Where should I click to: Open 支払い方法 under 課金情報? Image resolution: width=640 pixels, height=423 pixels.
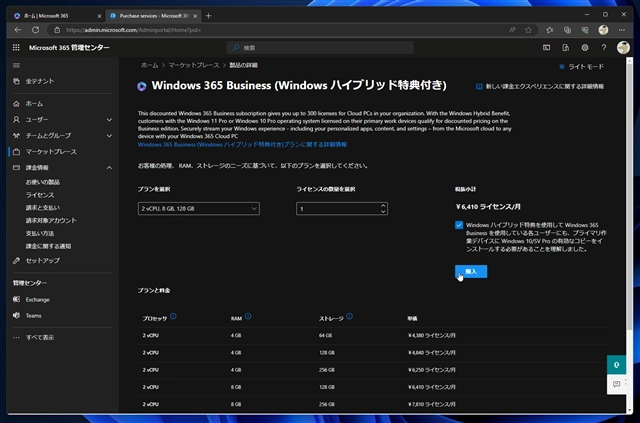coord(40,234)
